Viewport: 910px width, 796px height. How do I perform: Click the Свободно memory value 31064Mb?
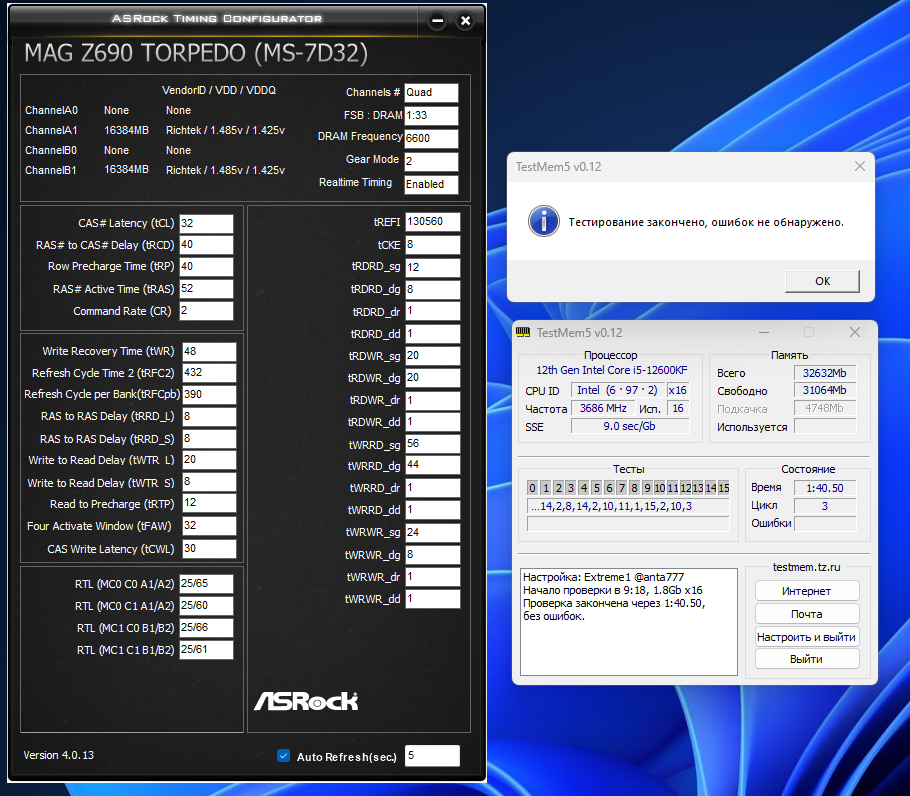click(x=825, y=390)
